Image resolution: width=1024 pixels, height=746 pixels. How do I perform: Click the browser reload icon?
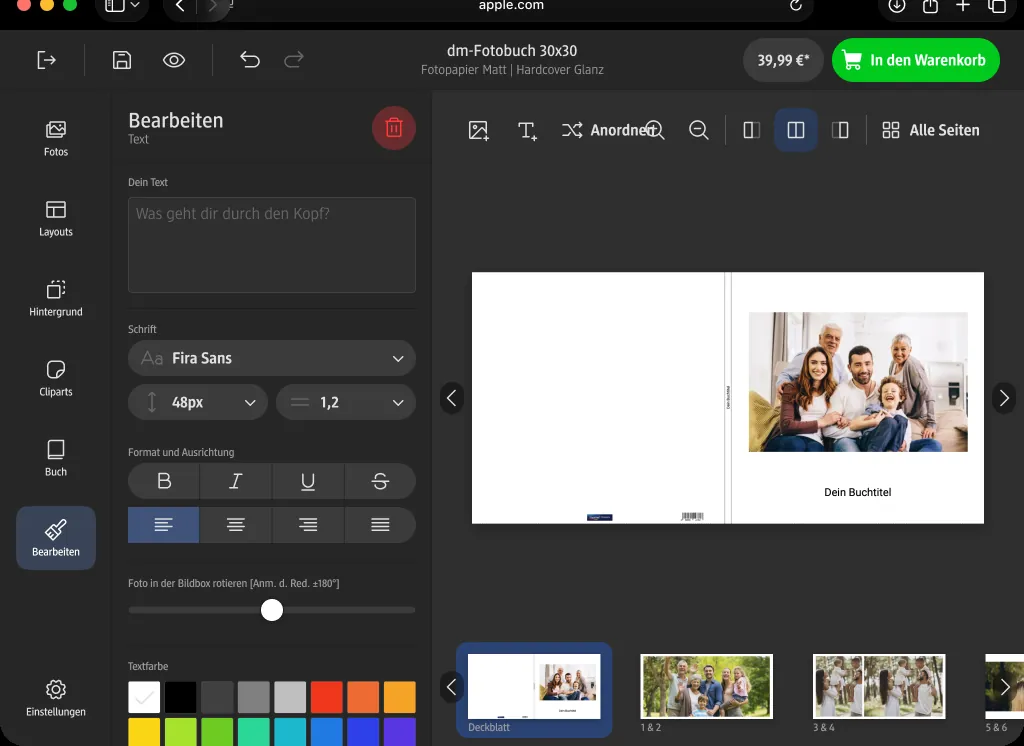[x=795, y=5]
